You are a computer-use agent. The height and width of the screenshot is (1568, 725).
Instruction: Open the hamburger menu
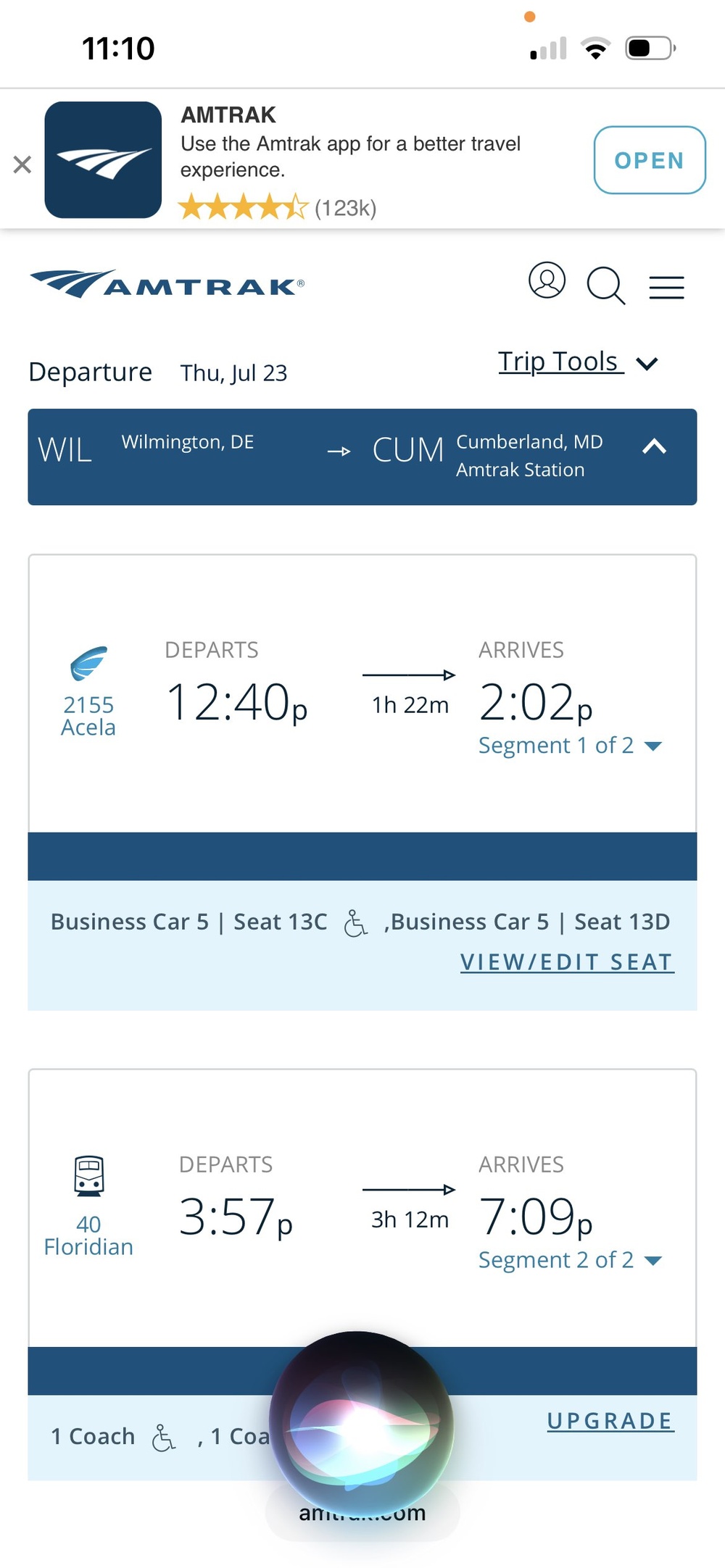[666, 288]
